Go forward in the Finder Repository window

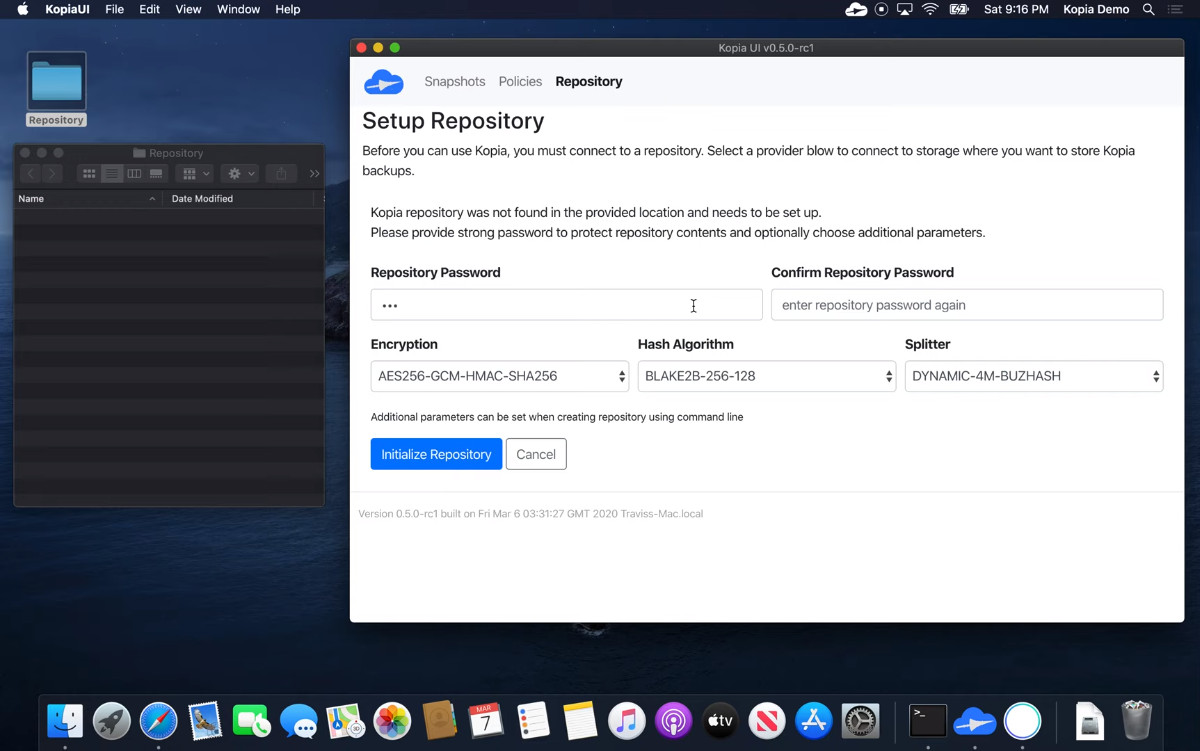click(x=52, y=173)
